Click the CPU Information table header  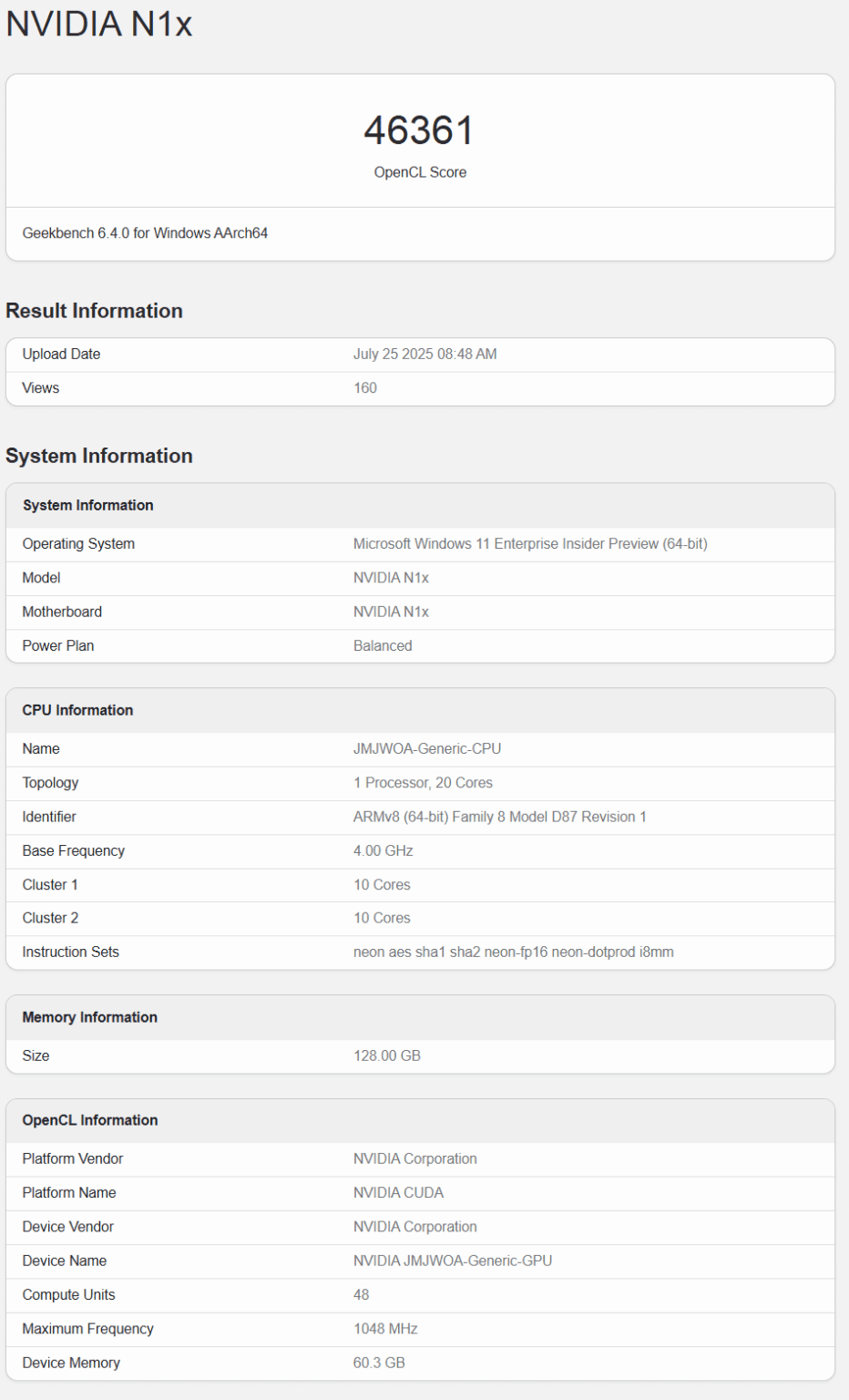pyautogui.click(x=77, y=710)
